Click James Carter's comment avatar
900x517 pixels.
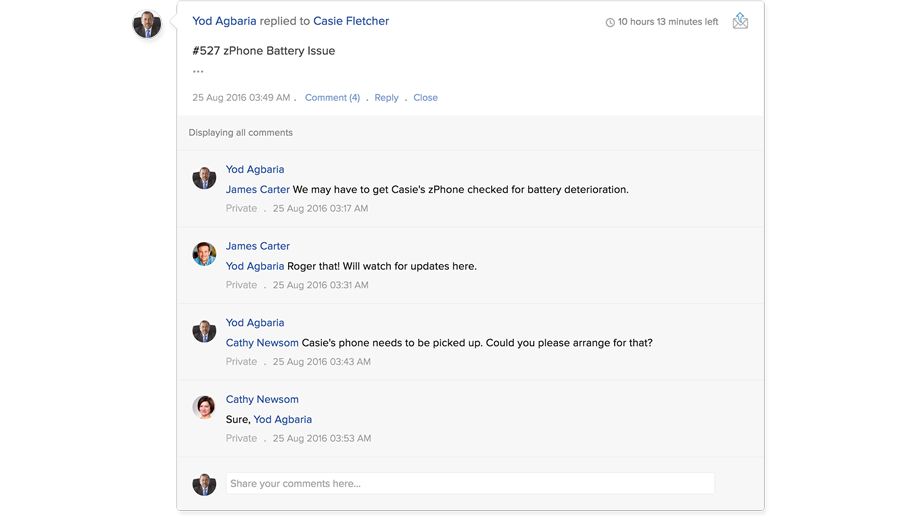click(204, 254)
